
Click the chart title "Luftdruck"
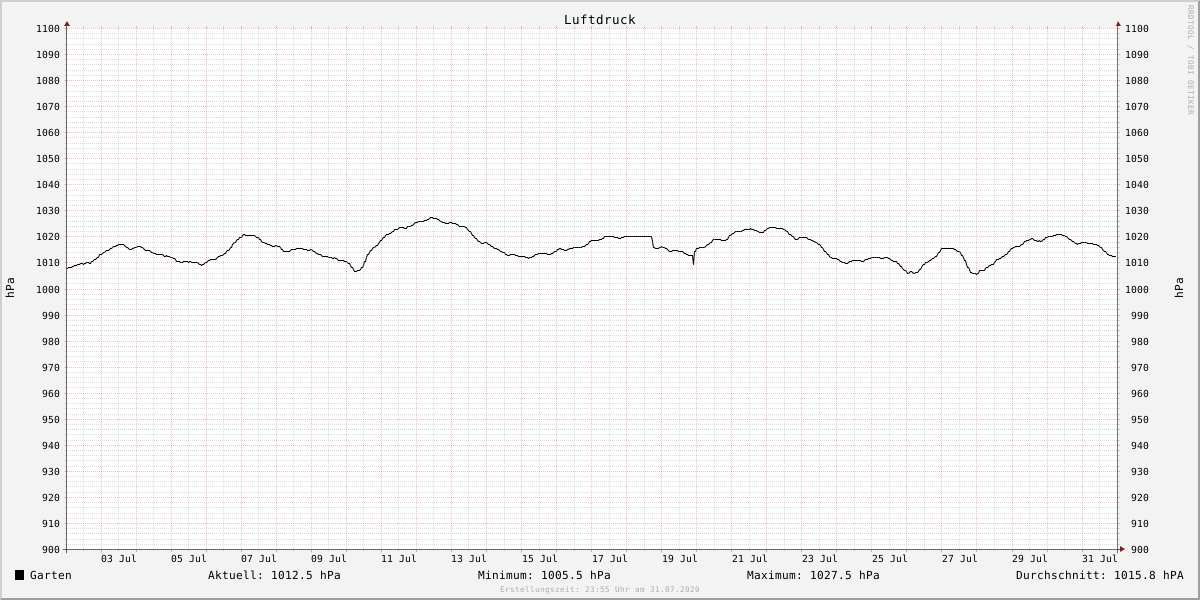(x=600, y=20)
